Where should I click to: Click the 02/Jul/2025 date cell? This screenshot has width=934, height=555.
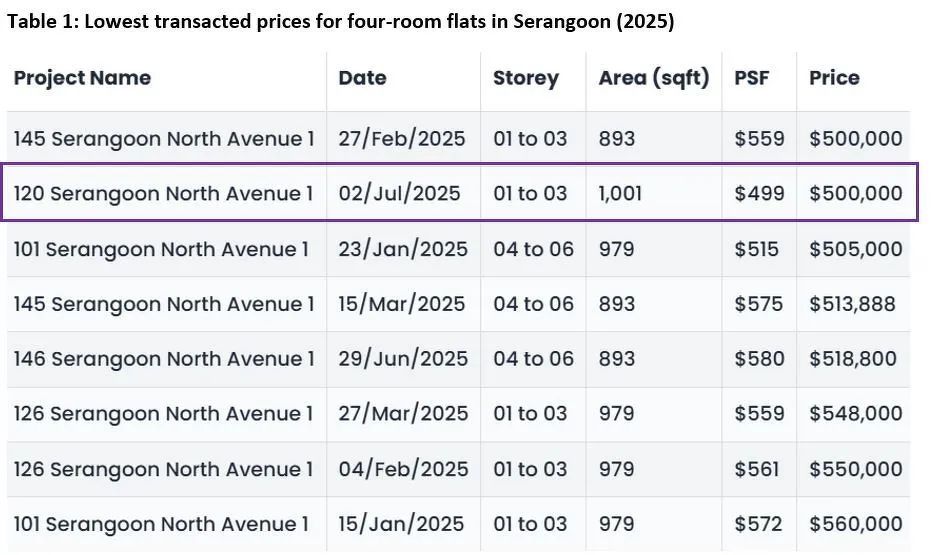(x=399, y=193)
